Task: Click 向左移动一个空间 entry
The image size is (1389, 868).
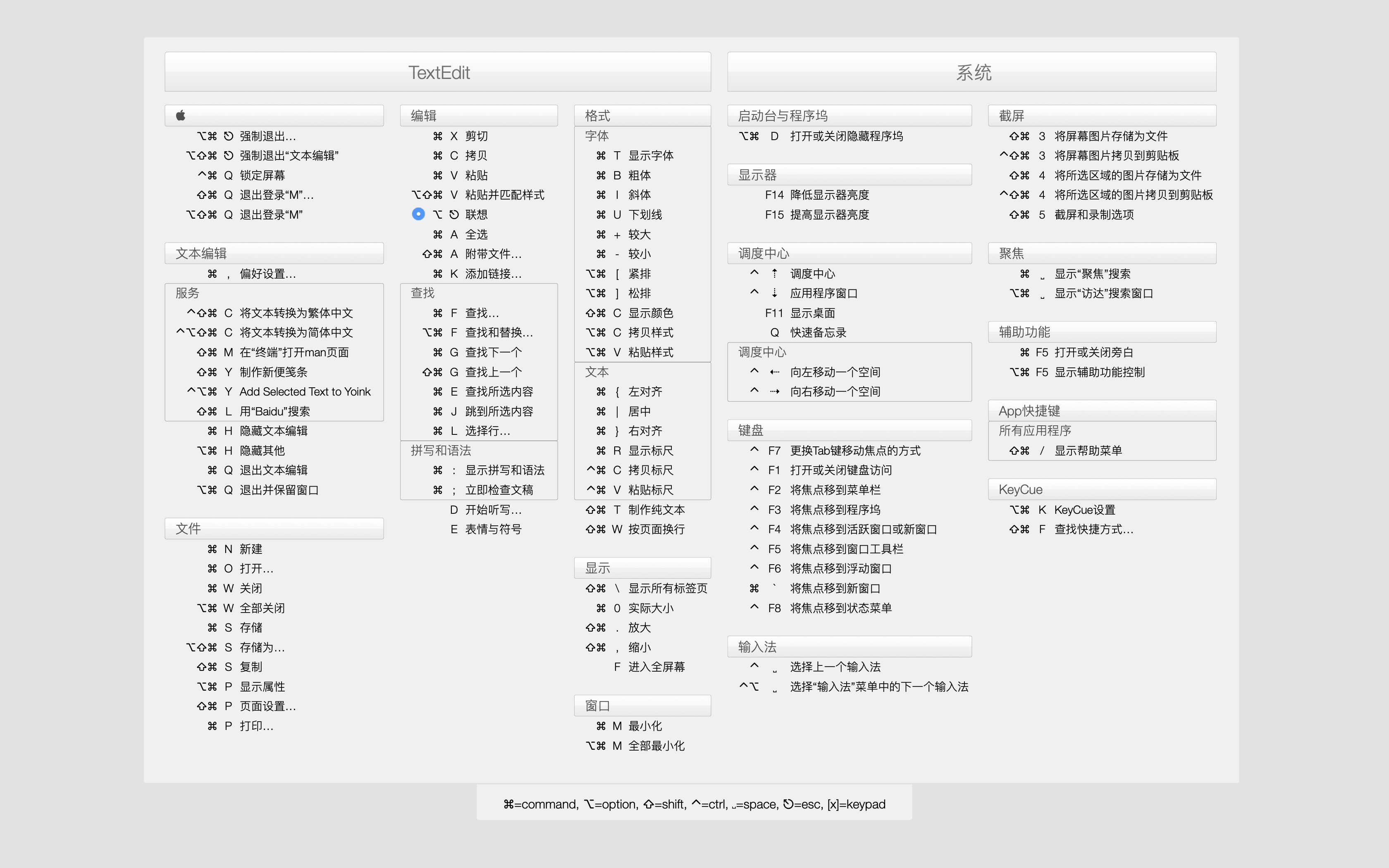Action: (x=815, y=372)
